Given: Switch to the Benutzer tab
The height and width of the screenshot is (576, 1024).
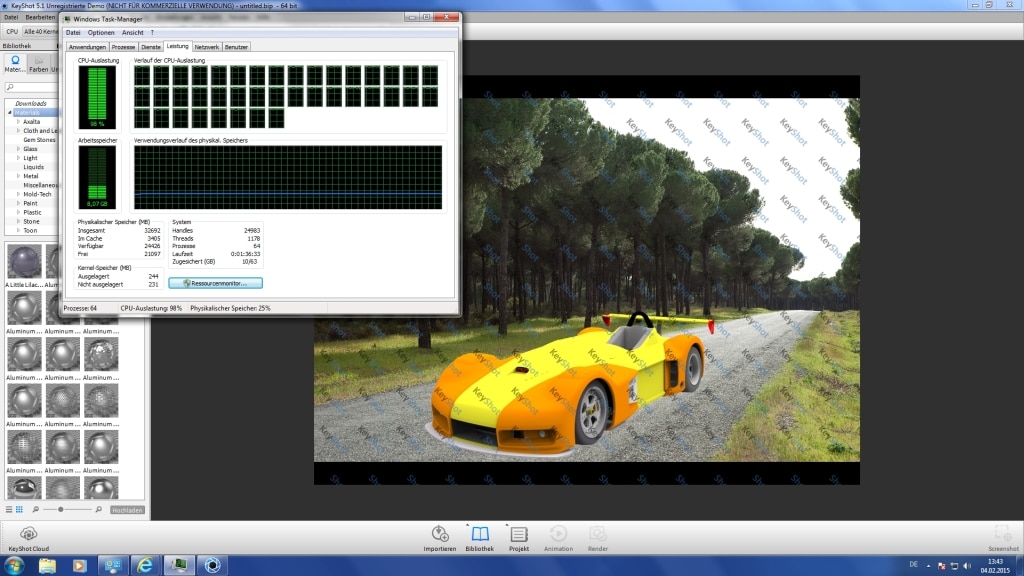Looking at the screenshot, I should tap(236, 47).
